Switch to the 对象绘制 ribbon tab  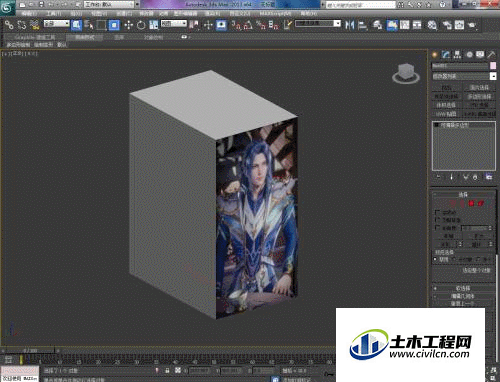coord(153,37)
